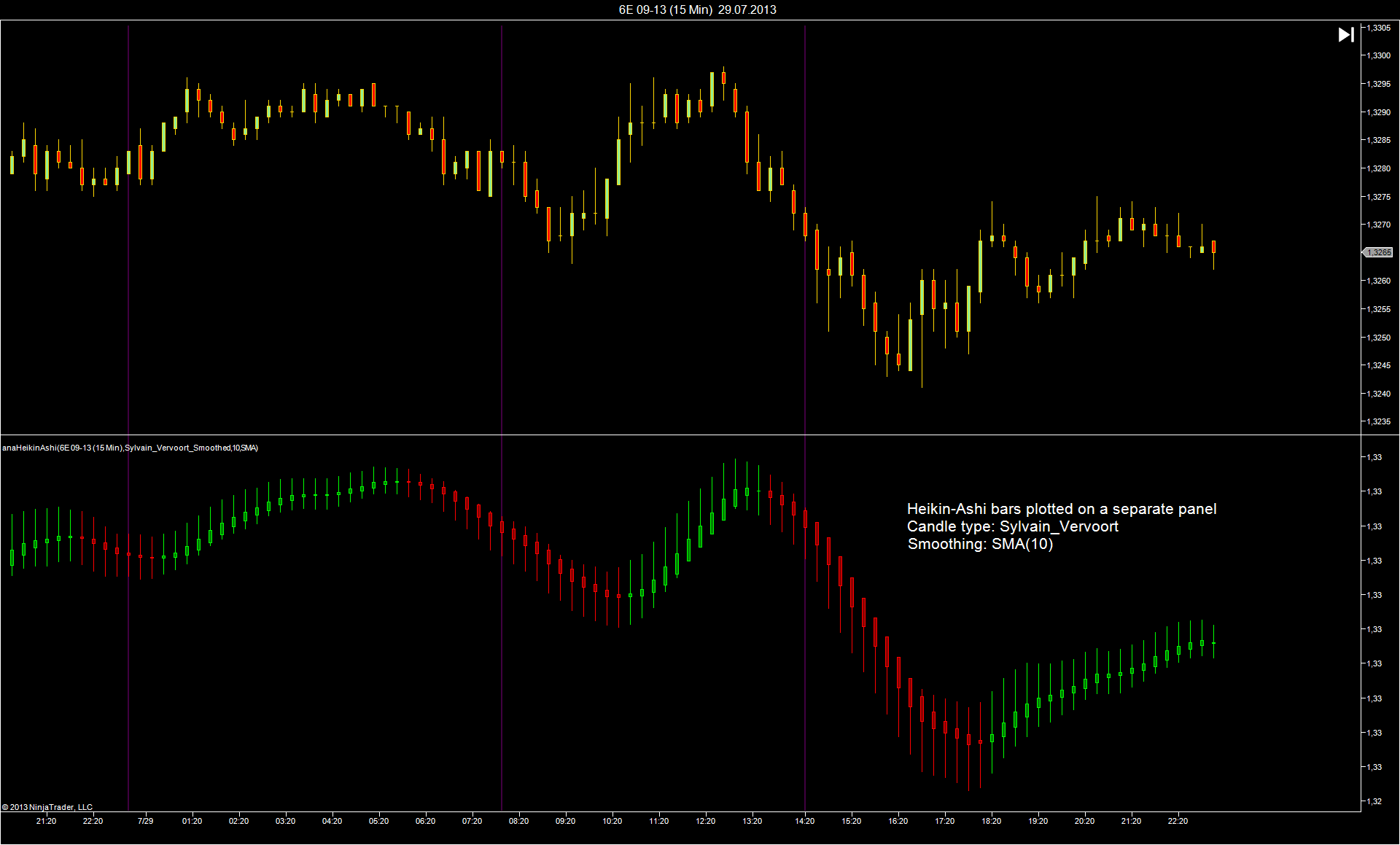Click the 08:20 time axis label
Viewport: 1400px width, 845px height.
pos(518,821)
